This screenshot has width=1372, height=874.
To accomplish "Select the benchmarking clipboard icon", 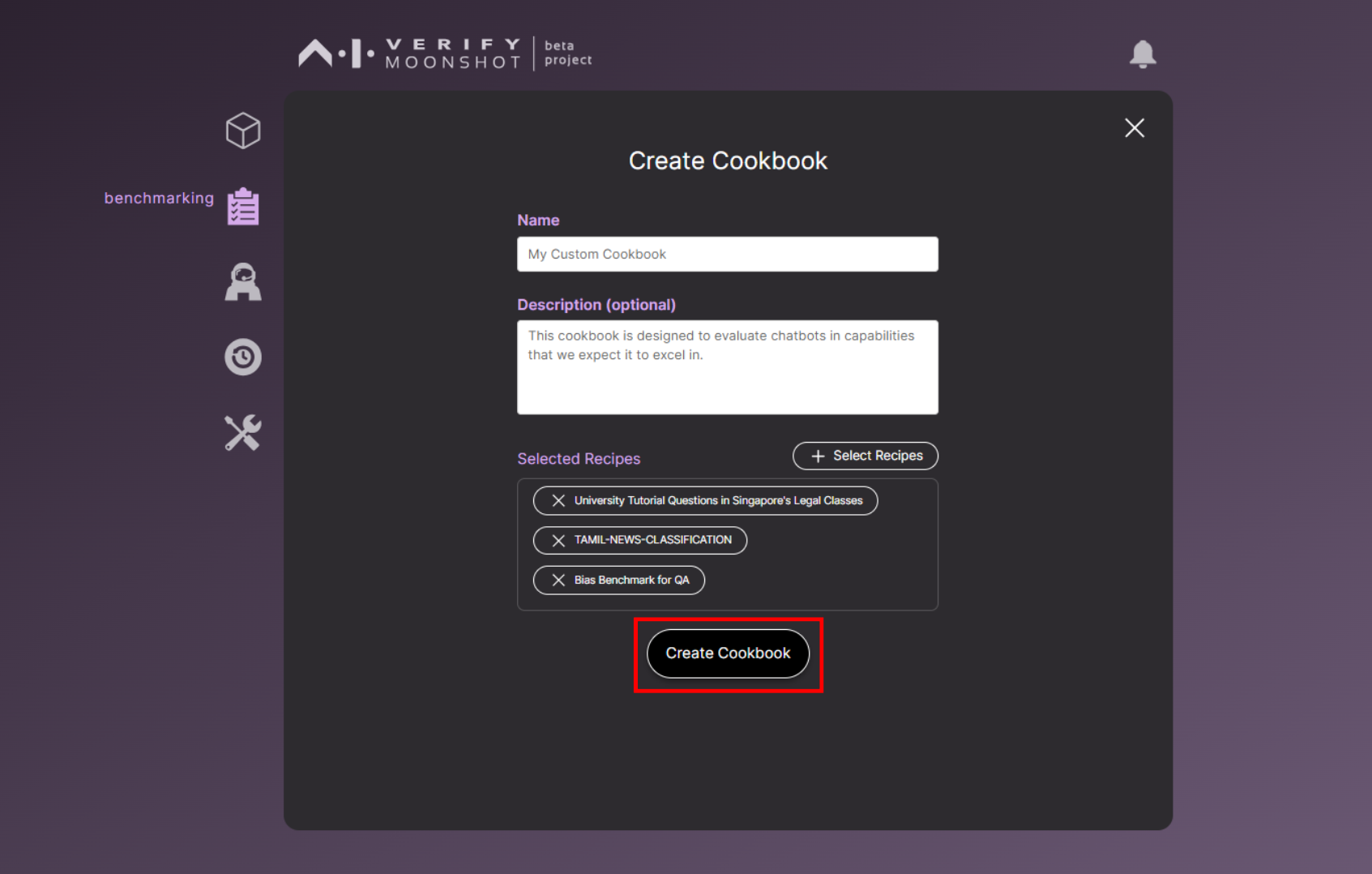I will (242, 205).
